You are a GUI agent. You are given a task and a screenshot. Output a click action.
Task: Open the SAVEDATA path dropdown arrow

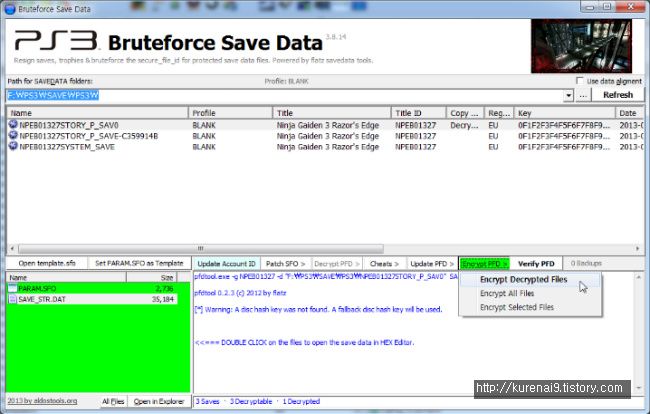pos(568,95)
